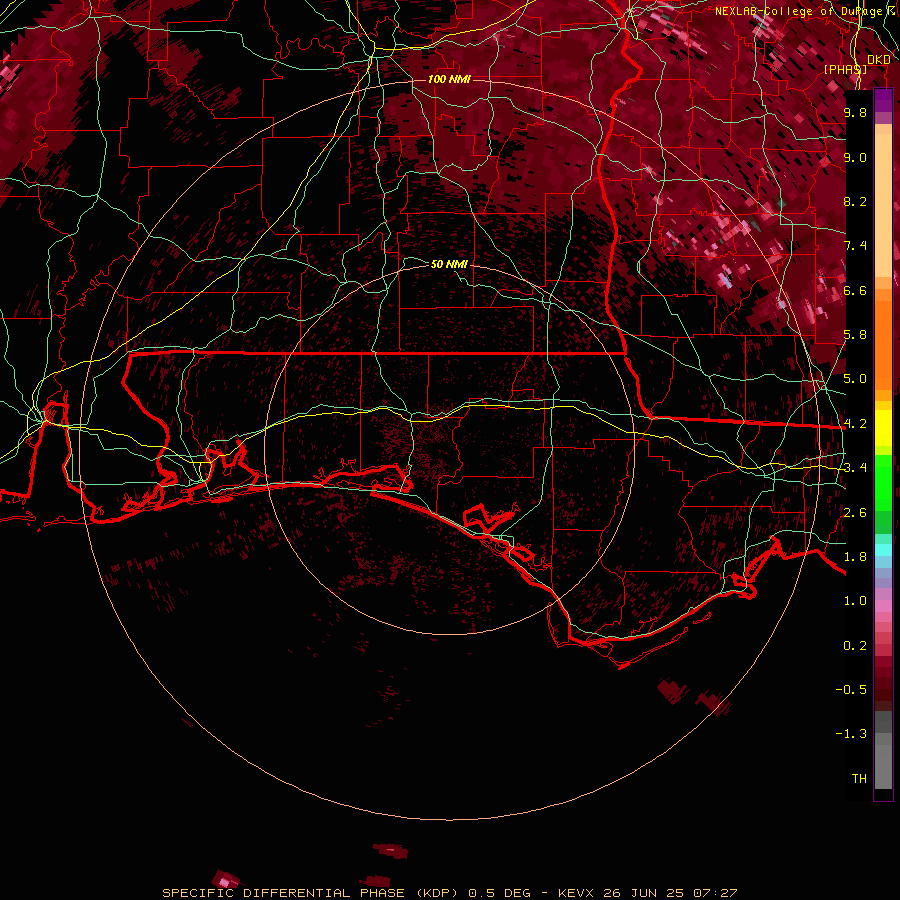Click the 7.4 value on the color scale
The height and width of the screenshot is (900, 900).
(855, 246)
